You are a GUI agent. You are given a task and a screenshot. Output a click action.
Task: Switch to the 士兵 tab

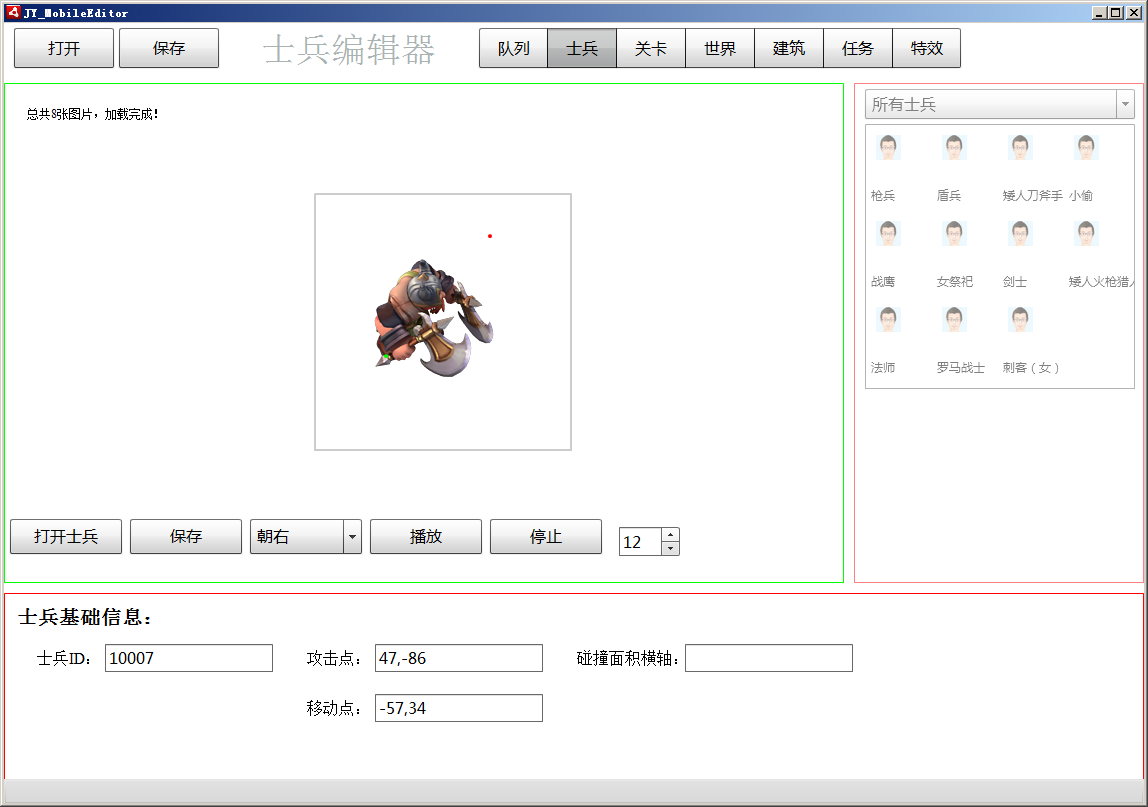tap(582, 48)
